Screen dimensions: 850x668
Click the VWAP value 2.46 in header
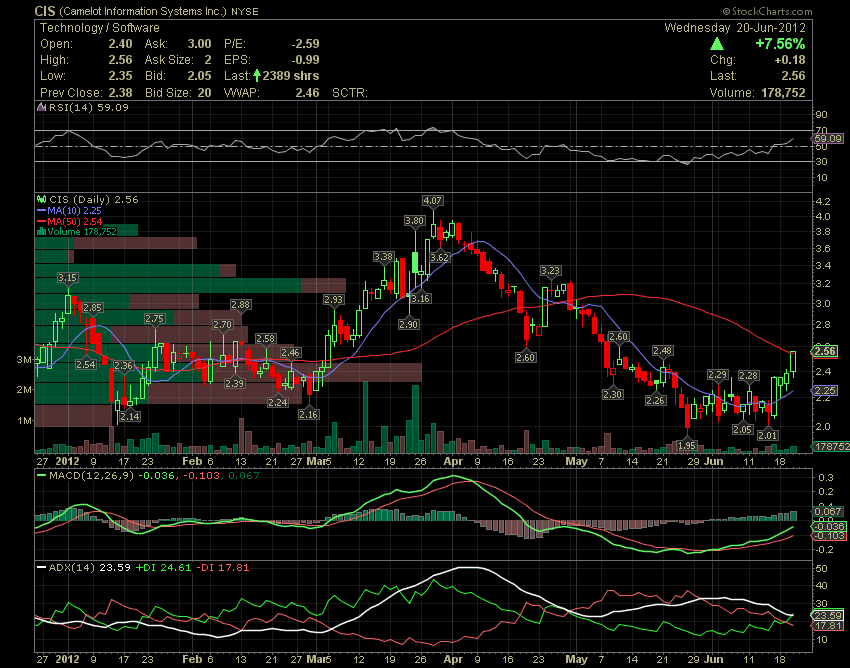point(307,93)
